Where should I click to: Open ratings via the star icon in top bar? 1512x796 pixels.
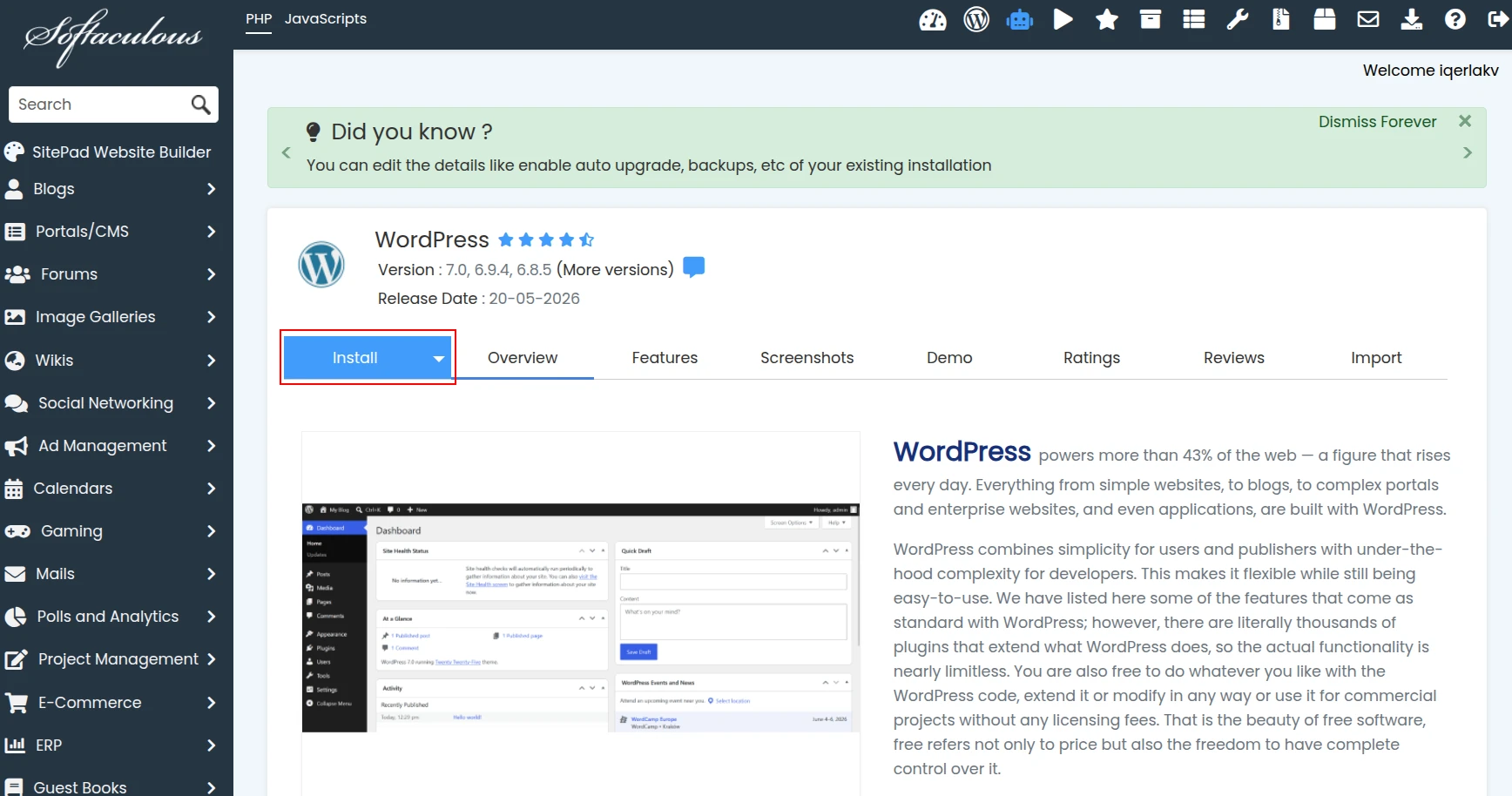(1107, 19)
